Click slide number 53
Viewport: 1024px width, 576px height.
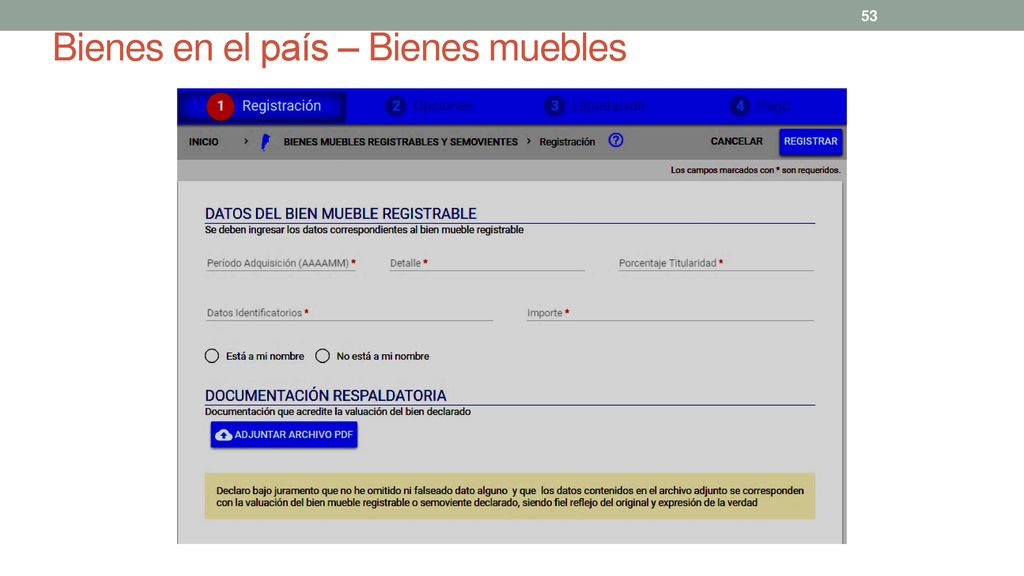[x=869, y=16]
